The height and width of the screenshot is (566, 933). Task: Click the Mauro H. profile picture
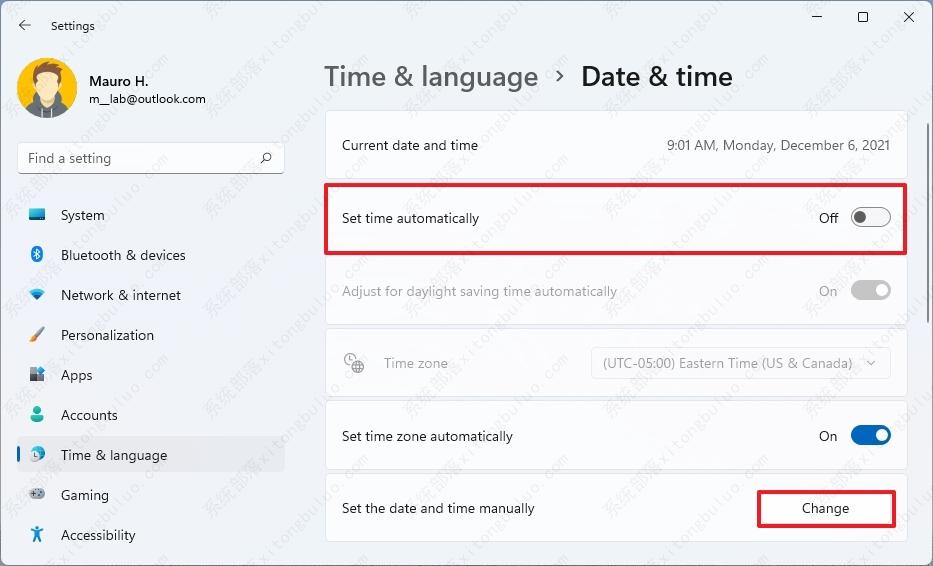click(x=47, y=89)
